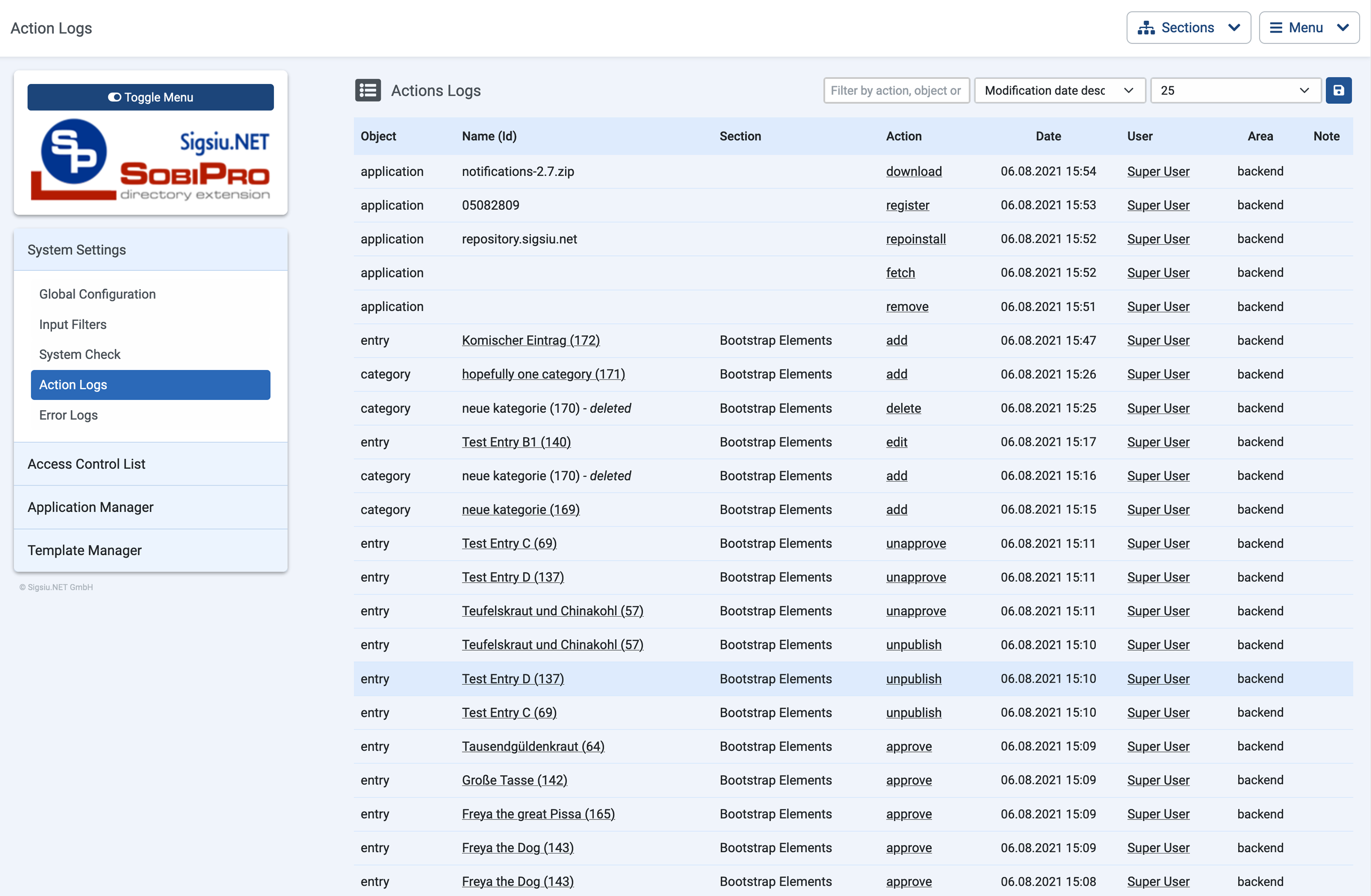Click the Area column header
This screenshot has width=1371, height=896.
(x=1260, y=137)
